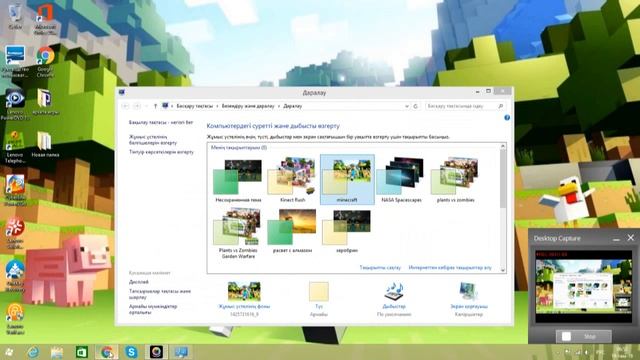
Task: Open the Ease of Access Center sidebar link
Action: (153, 309)
